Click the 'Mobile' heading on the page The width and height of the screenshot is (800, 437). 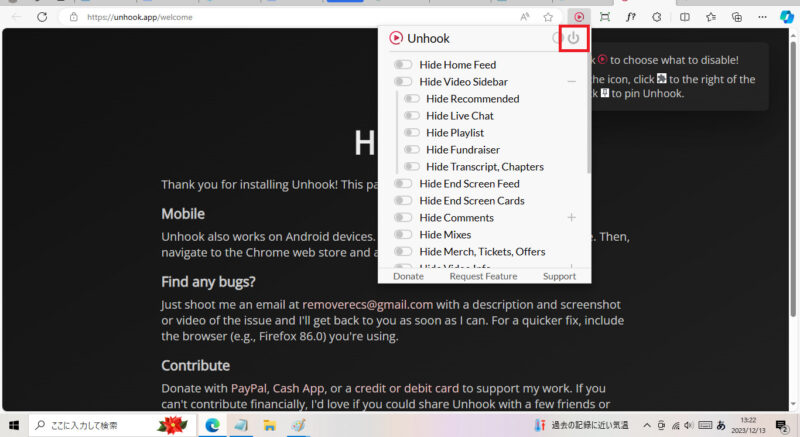pyautogui.click(x=183, y=214)
